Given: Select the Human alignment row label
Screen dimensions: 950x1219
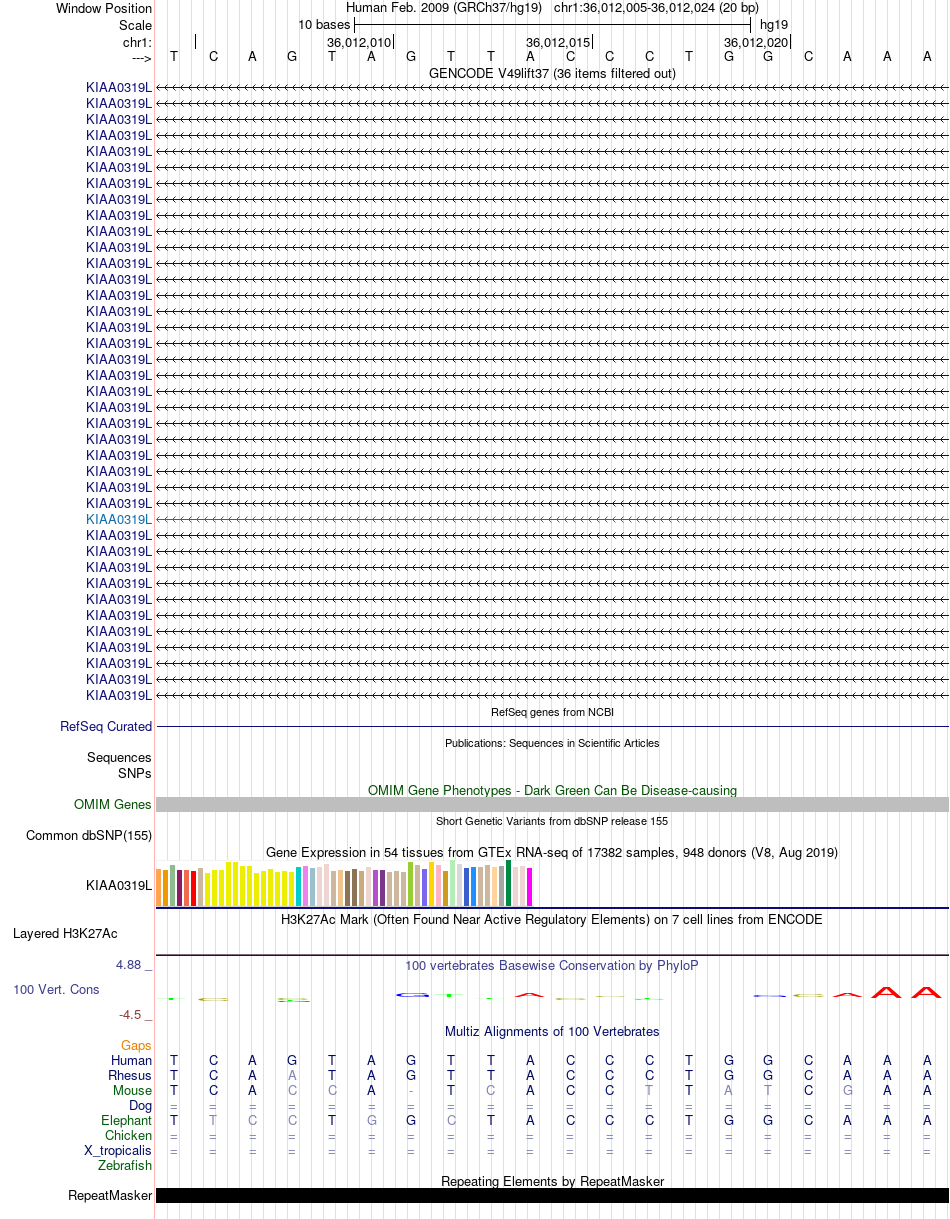Looking at the screenshot, I should (x=132, y=1060).
